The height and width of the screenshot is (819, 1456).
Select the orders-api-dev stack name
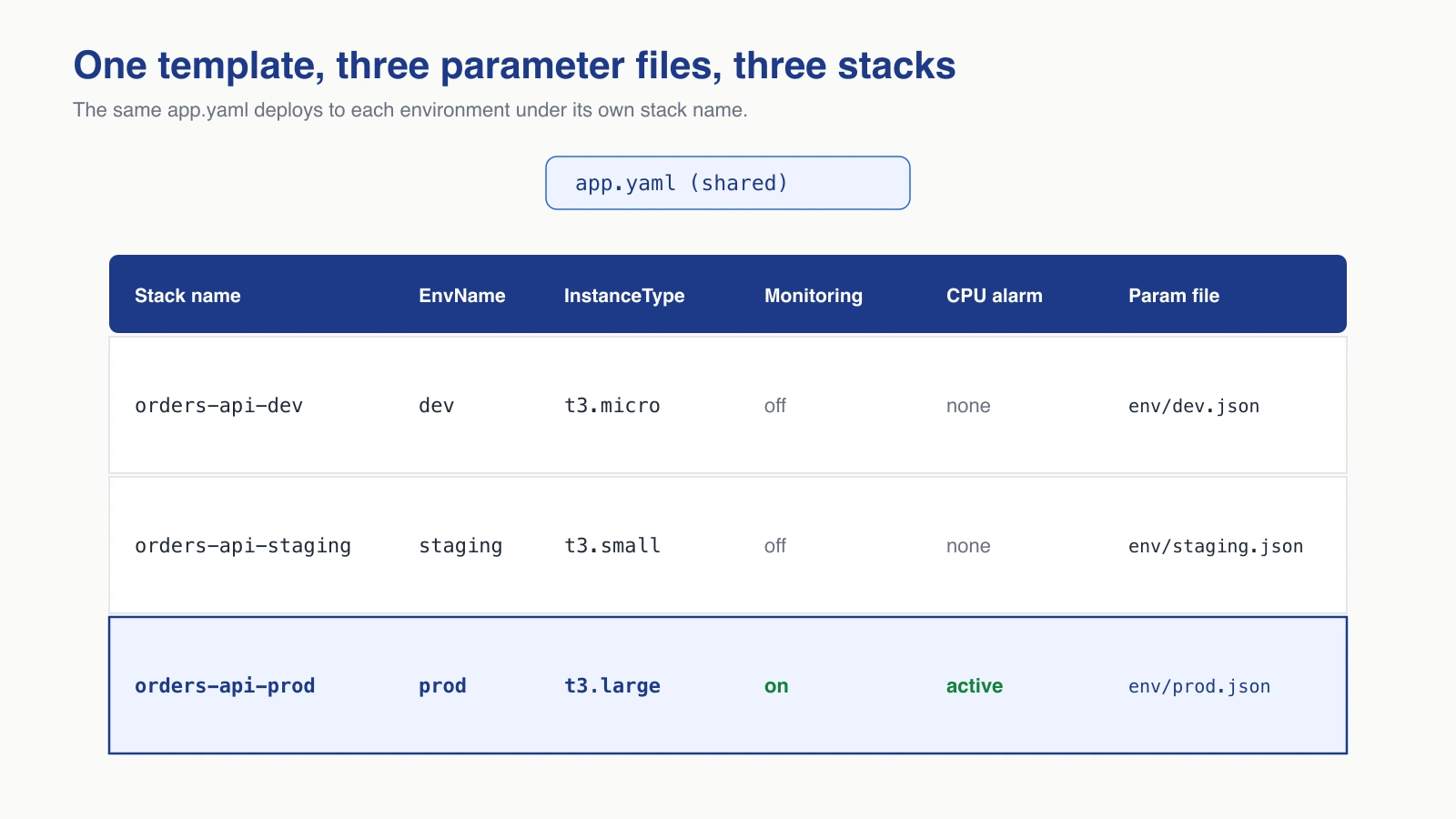click(219, 406)
